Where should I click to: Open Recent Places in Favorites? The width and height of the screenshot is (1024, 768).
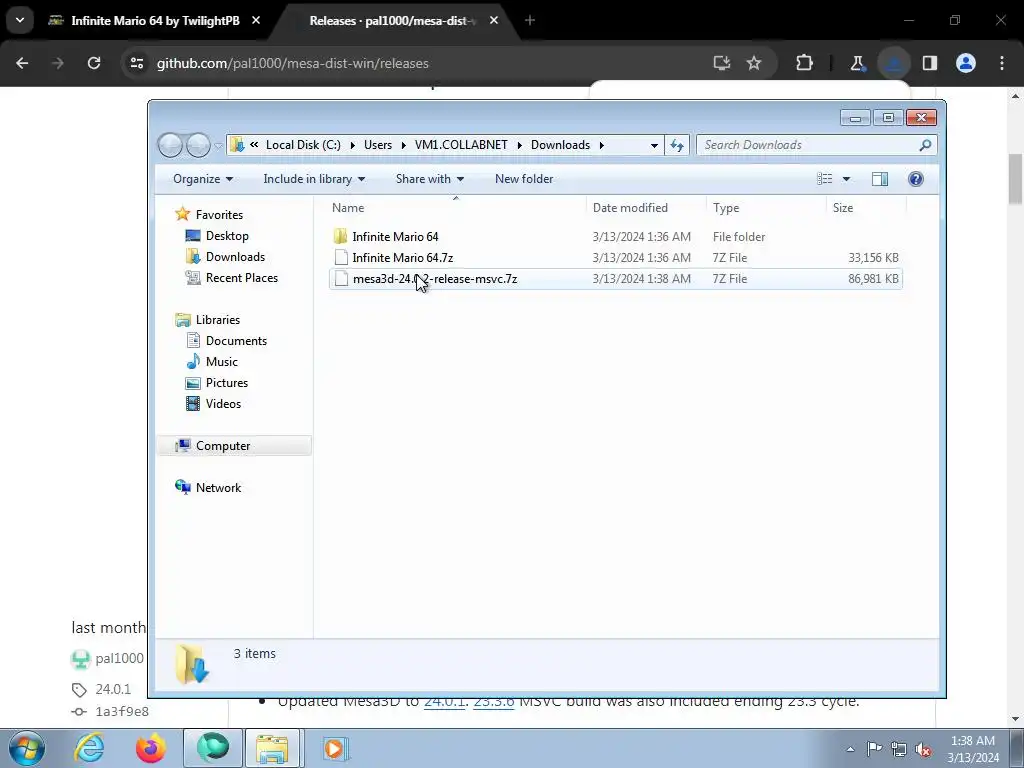point(242,278)
